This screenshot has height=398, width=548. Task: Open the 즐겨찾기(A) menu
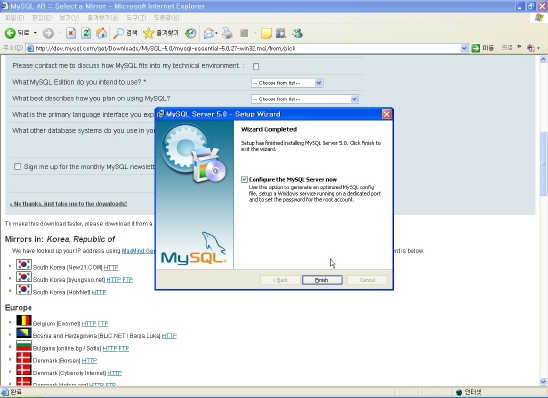click(x=102, y=17)
